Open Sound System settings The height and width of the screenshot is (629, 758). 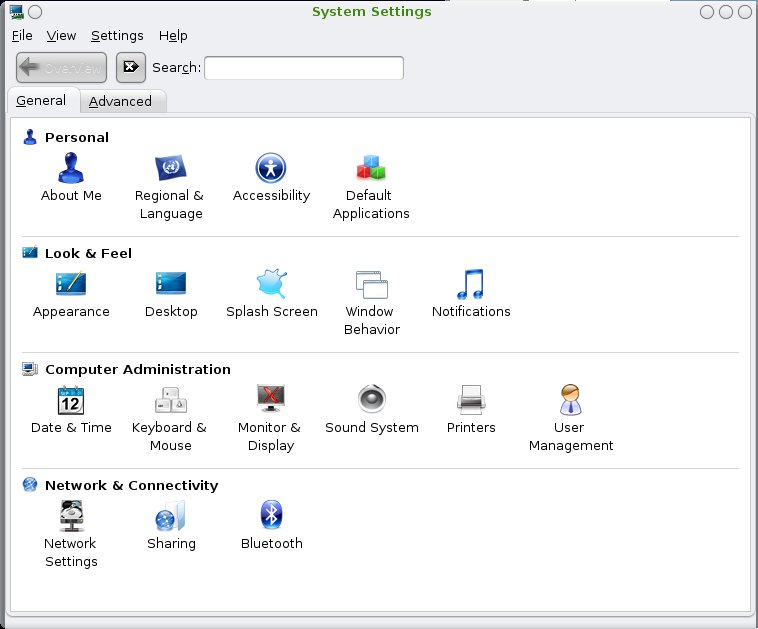[x=371, y=401]
